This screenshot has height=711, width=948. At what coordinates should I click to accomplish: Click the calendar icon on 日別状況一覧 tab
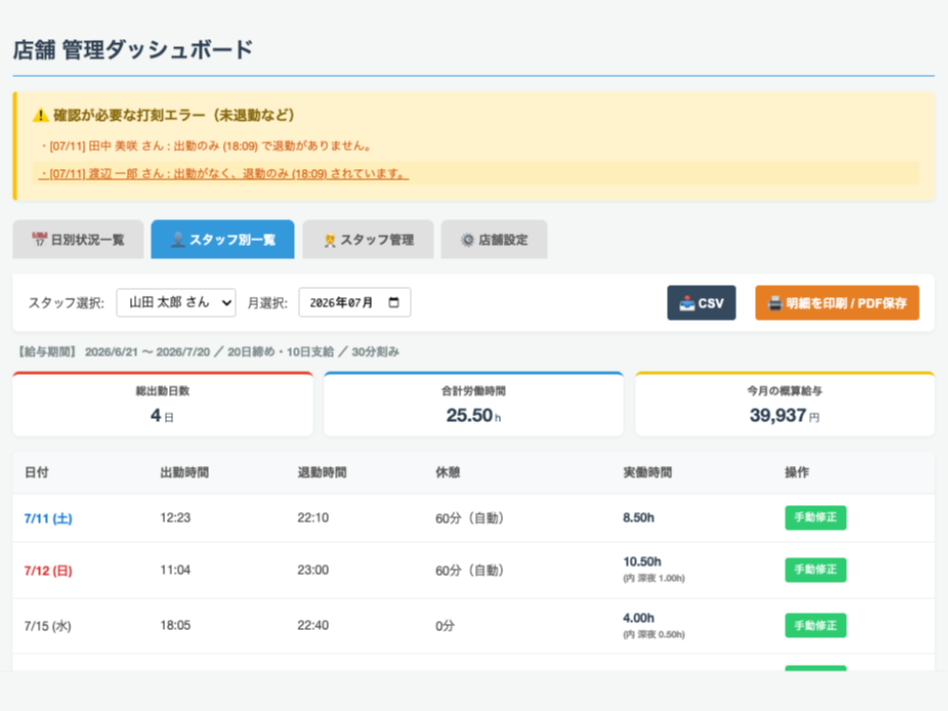39,239
